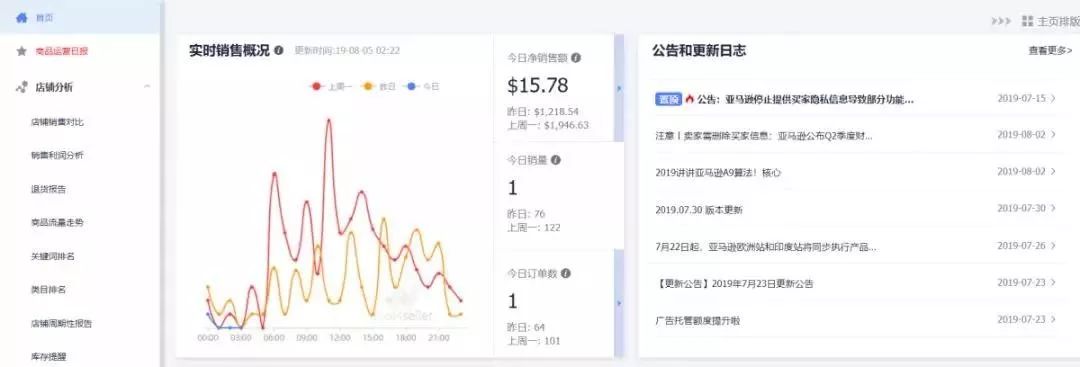Image resolution: width=1080 pixels, height=367 pixels.
Task: Click the info icon next to 今日净销售额
Action: coord(576,58)
